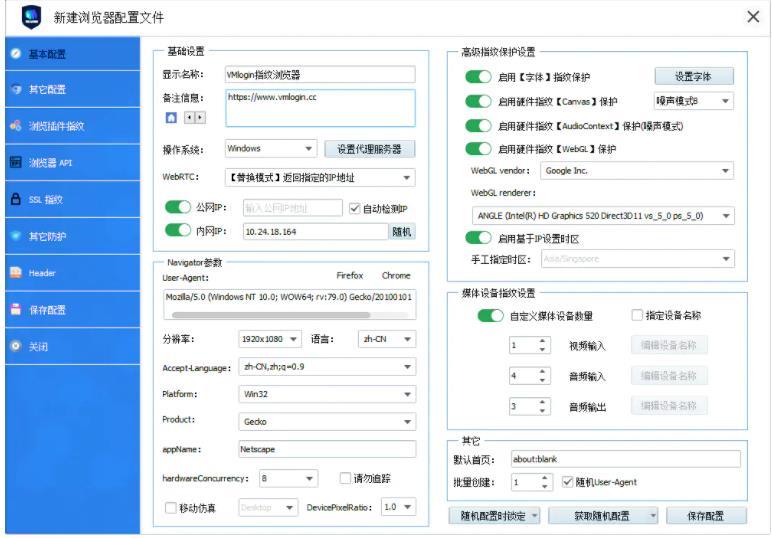The height and width of the screenshot is (538, 772).
Task: Click the Chrome user-agent link
Action: click(x=396, y=276)
